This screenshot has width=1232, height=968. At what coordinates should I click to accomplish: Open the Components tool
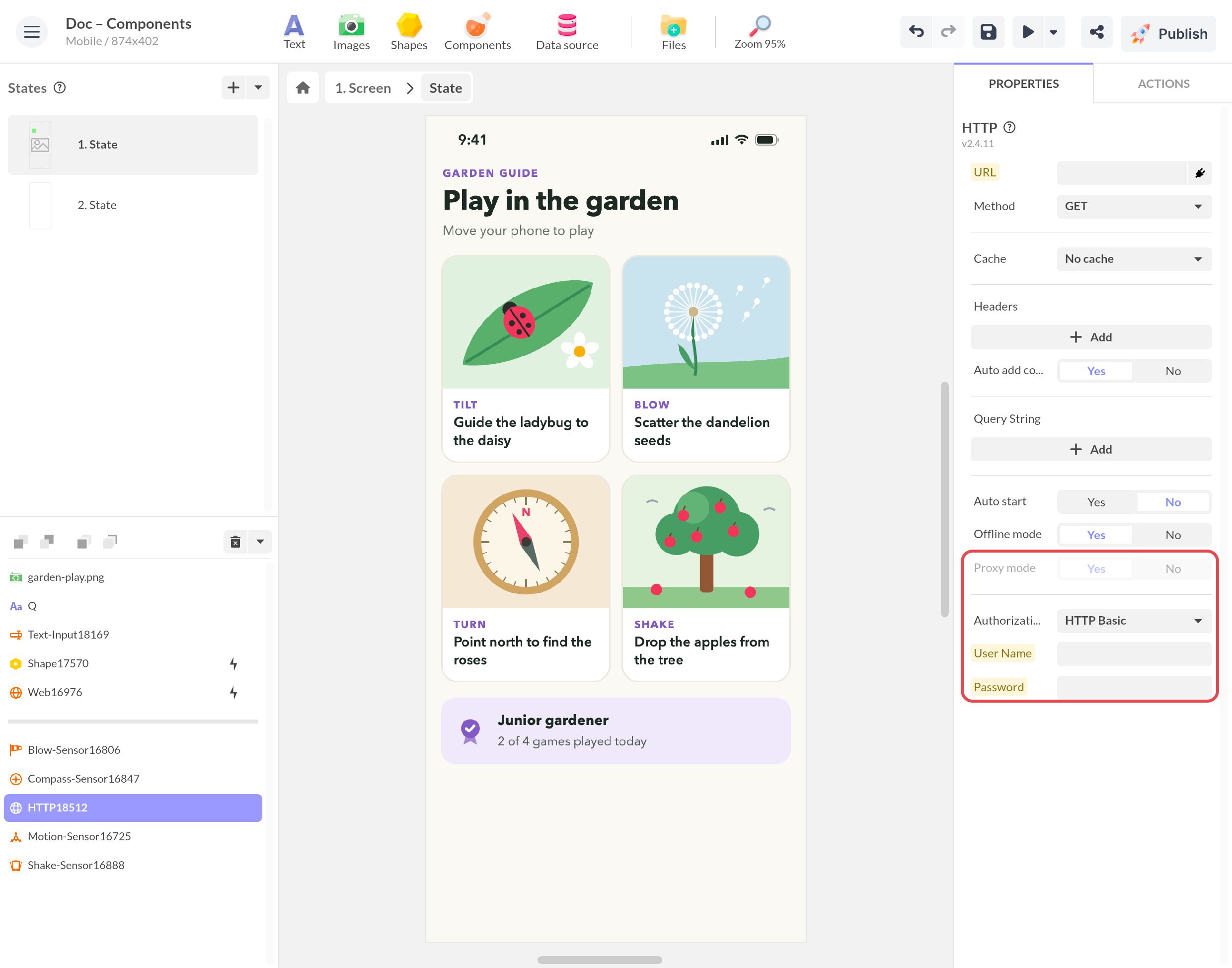[x=477, y=32]
